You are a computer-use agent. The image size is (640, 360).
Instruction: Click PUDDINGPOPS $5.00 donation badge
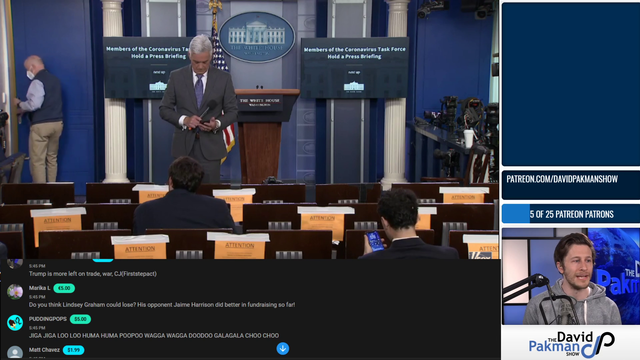(x=80, y=319)
